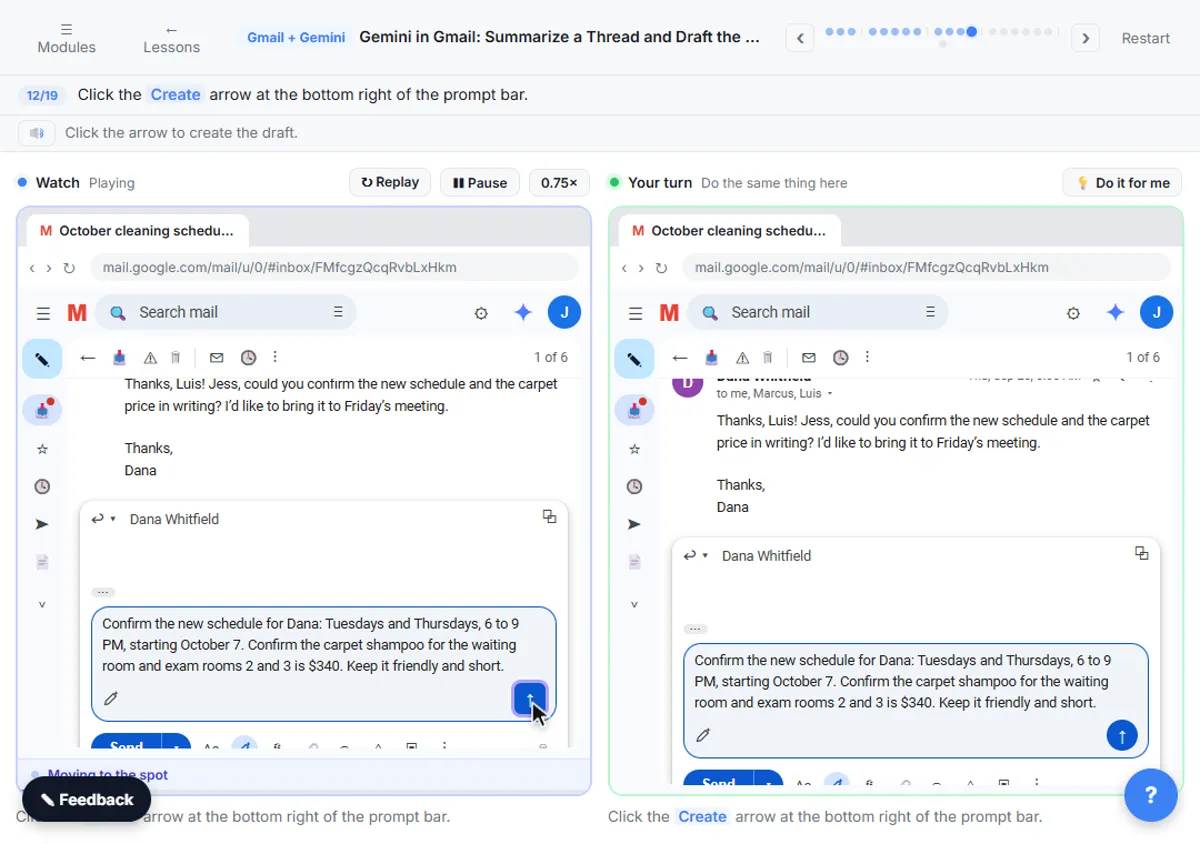Replay the Watch demonstration
Viewport: 1200px width, 844px height.
(390, 182)
